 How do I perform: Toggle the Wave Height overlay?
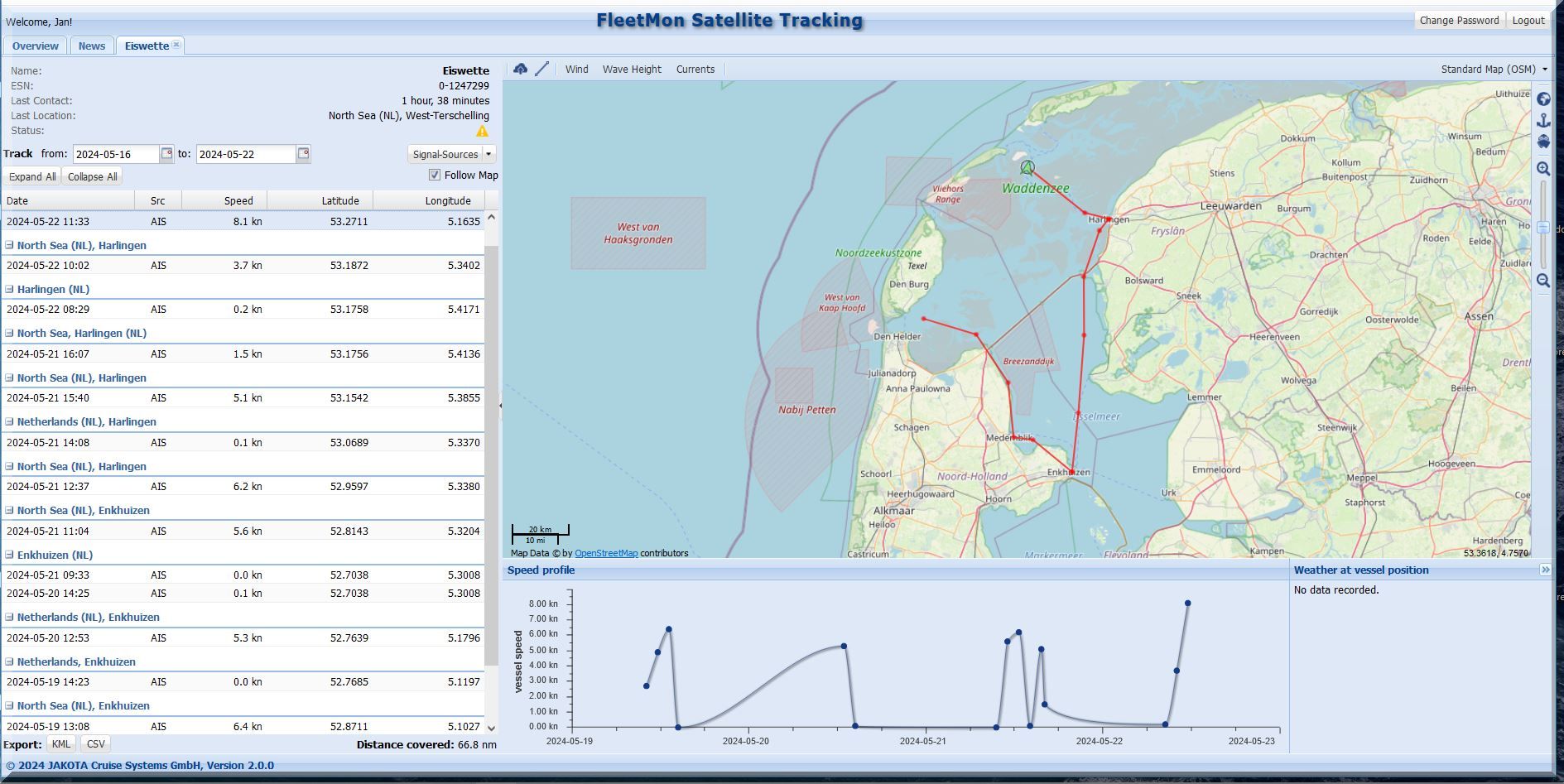(x=632, y=70)
